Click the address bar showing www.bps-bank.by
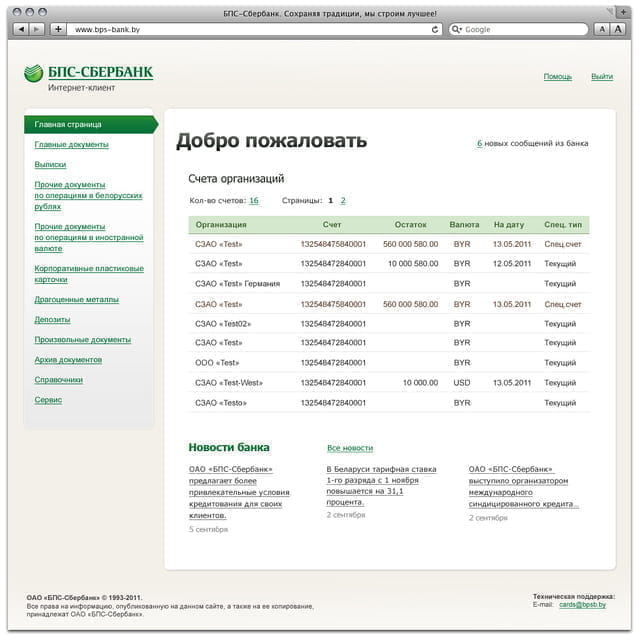The height and width of the screenshot is (642, 640). point(254,29)
